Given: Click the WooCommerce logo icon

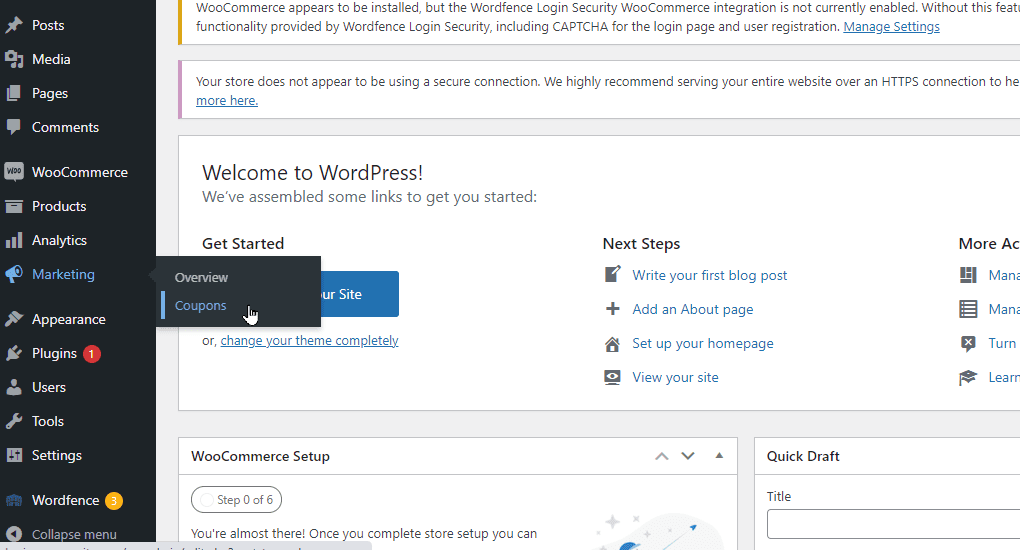Looking at the screenshot, I should click(14, 172).
